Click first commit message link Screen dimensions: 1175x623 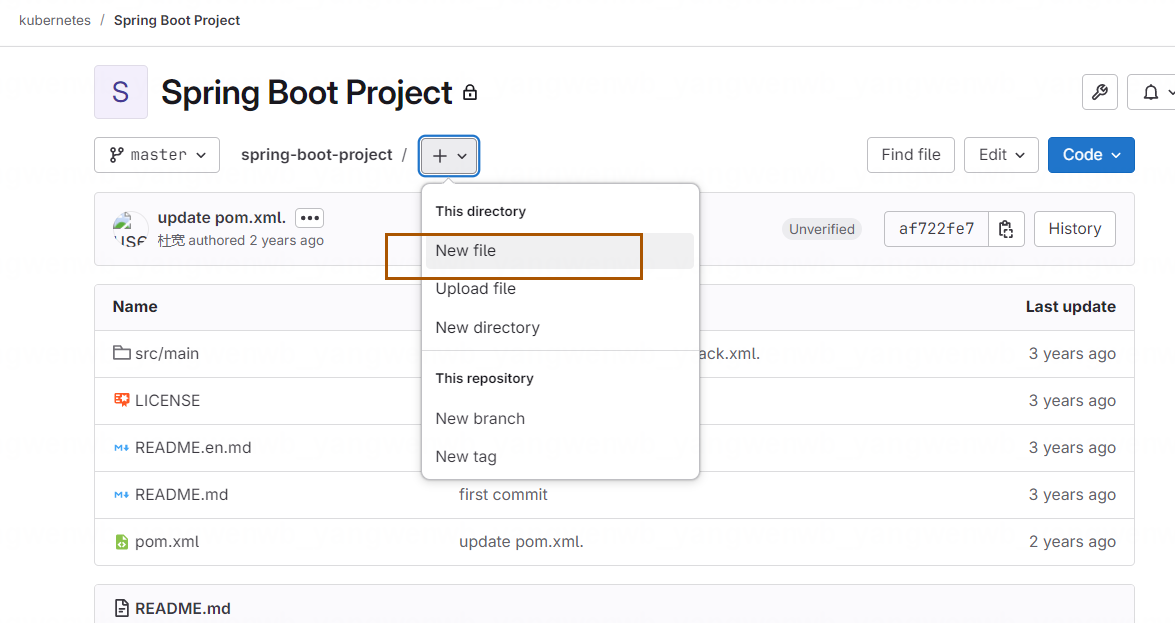[x=504, y=495]
